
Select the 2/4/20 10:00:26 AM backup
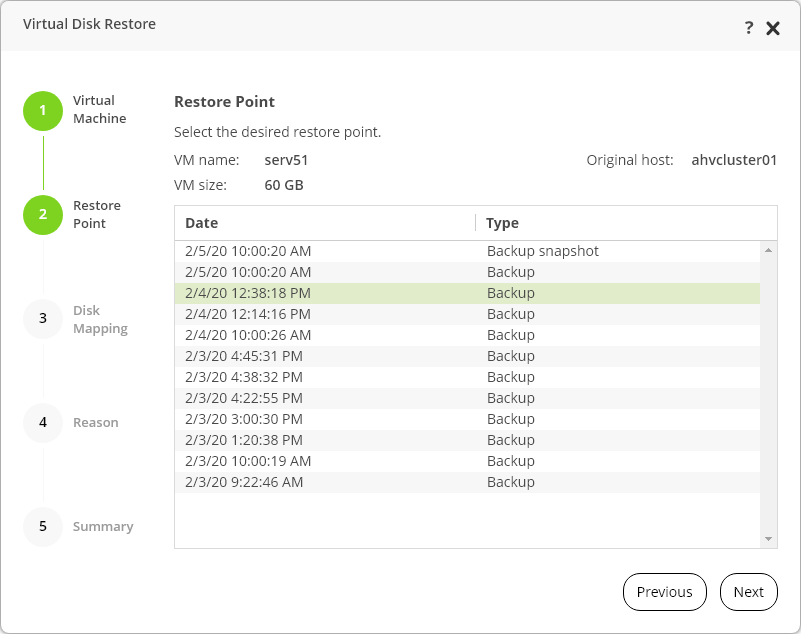coord(468,335)
